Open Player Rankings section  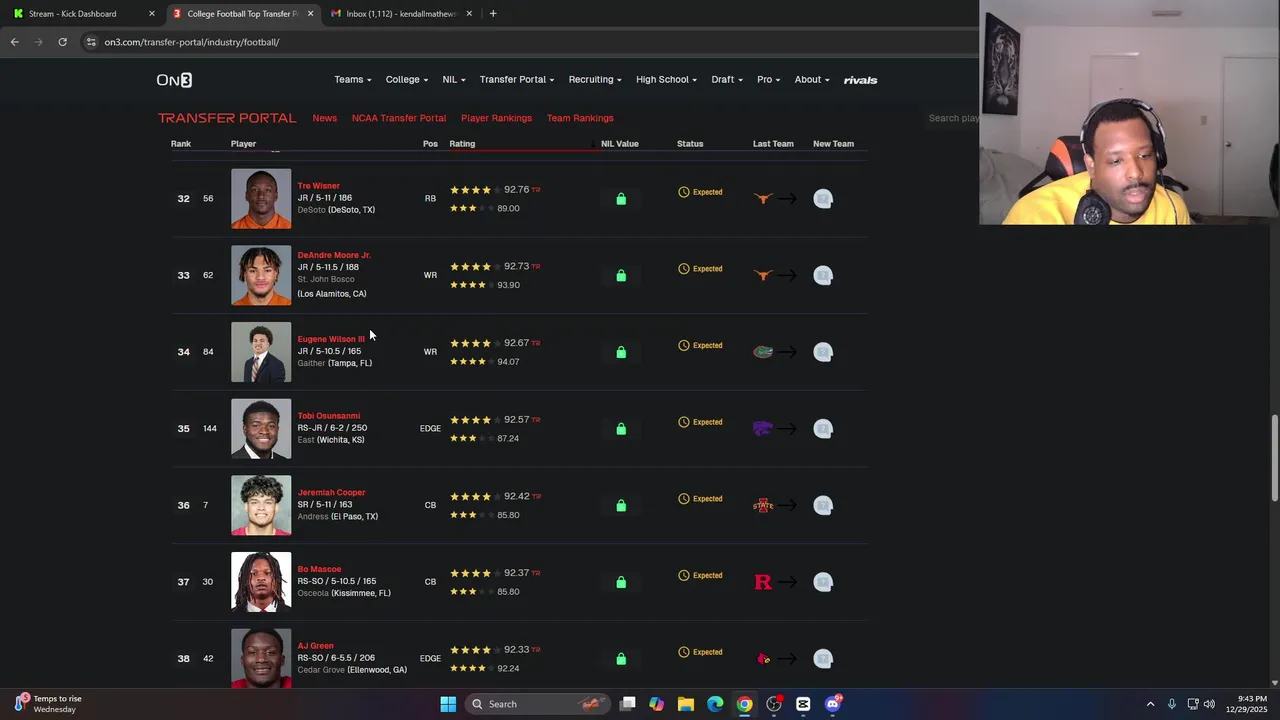click(496, 118)
